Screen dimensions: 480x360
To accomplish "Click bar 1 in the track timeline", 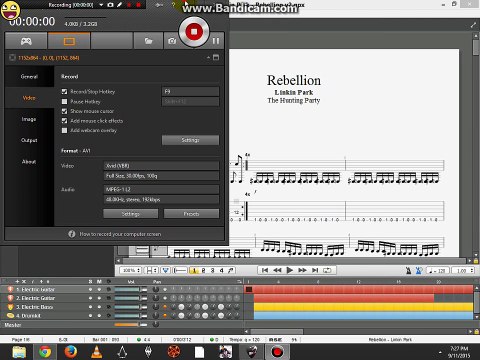I will (x=249, y=289).
